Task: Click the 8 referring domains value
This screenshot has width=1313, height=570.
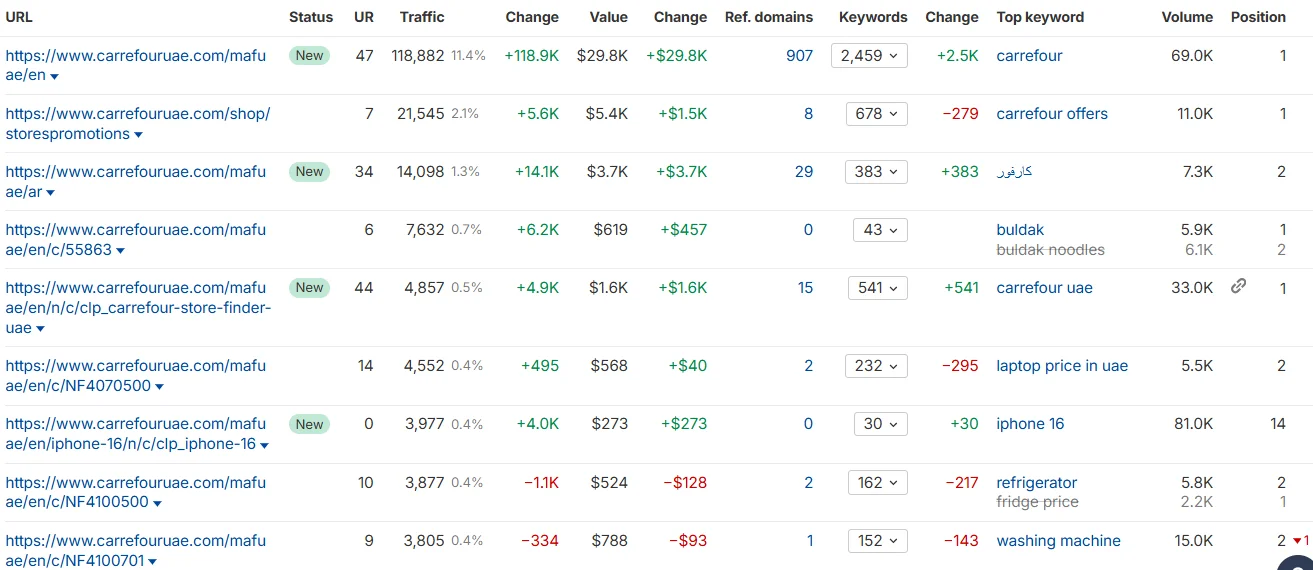Action: [x=809, y=114]
